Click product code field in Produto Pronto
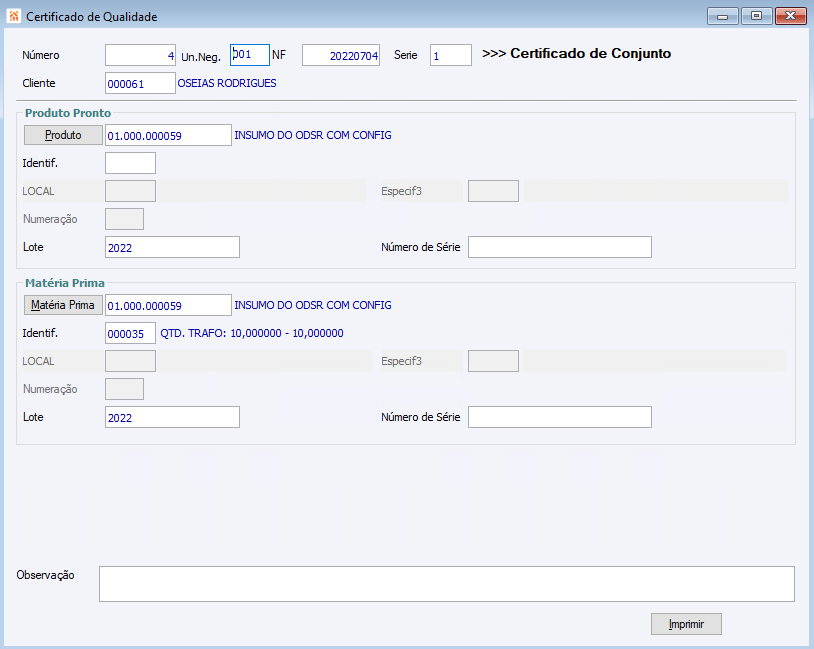 click(168, 135)
